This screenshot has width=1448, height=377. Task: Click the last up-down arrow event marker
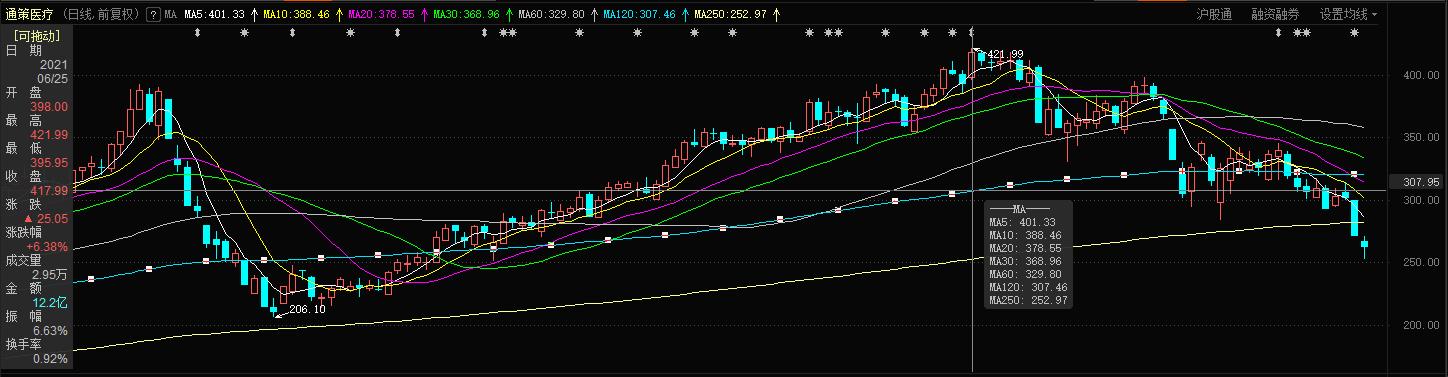(x=1277, y=34)
